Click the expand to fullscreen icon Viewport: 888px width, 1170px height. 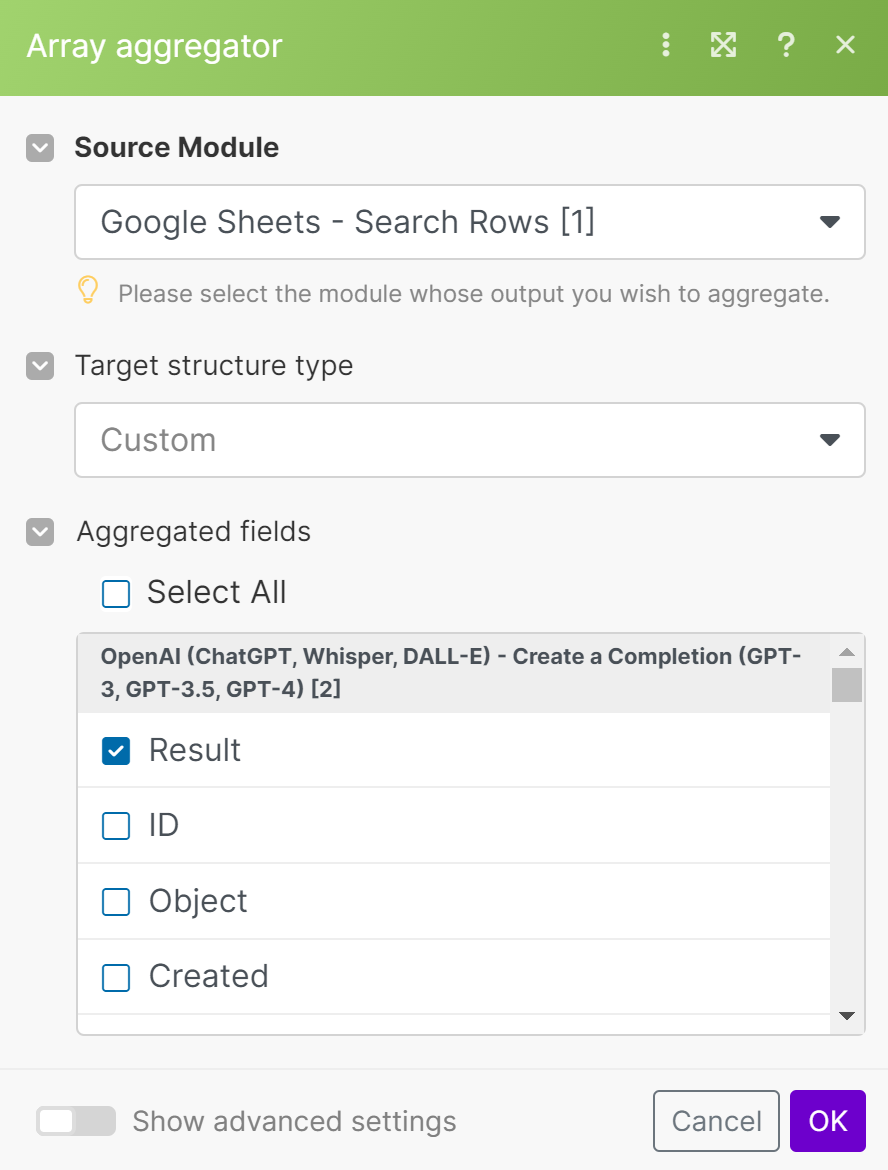pyautogui.click(x=723, y=45)
